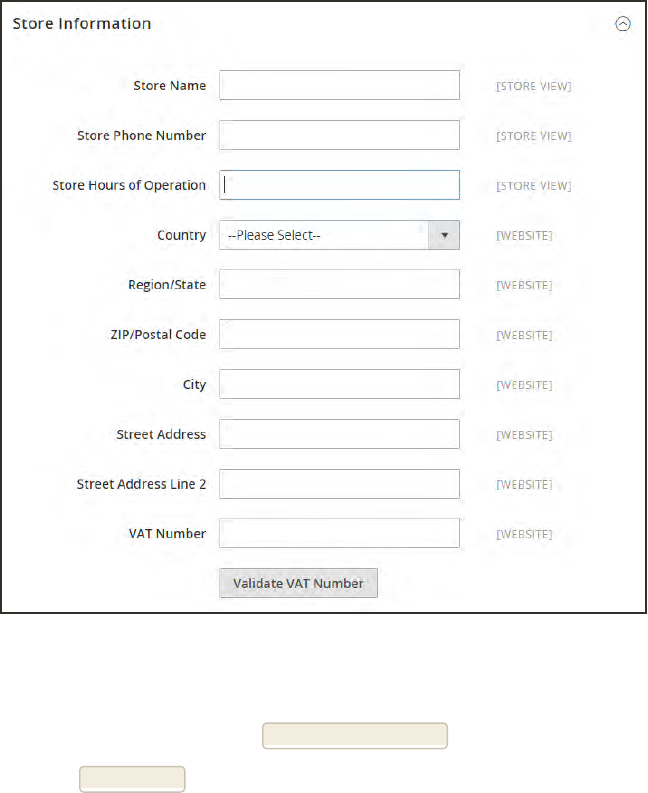The image size is (648, 793).
Task: Click the Region/State text box
Action: (x=339, y=285)
